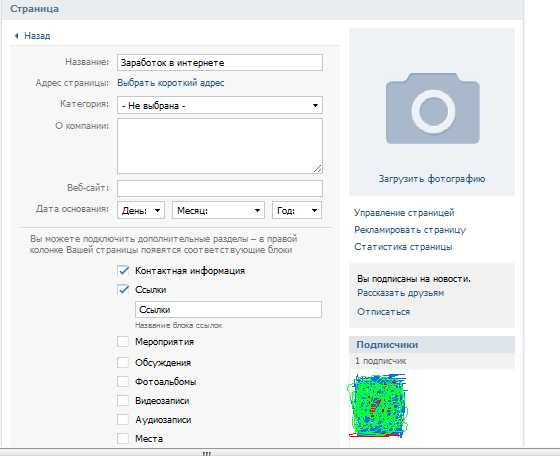Click the textarea resize grip in О компании
560x456 pixels.
pos(317,168)
